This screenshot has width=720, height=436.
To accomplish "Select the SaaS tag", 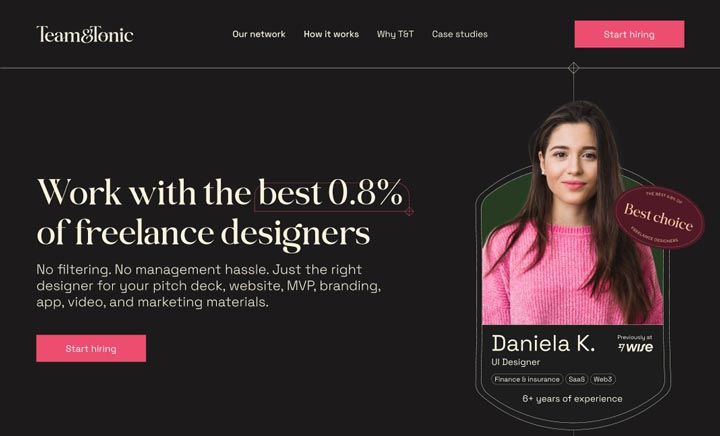I will (576, 379).
